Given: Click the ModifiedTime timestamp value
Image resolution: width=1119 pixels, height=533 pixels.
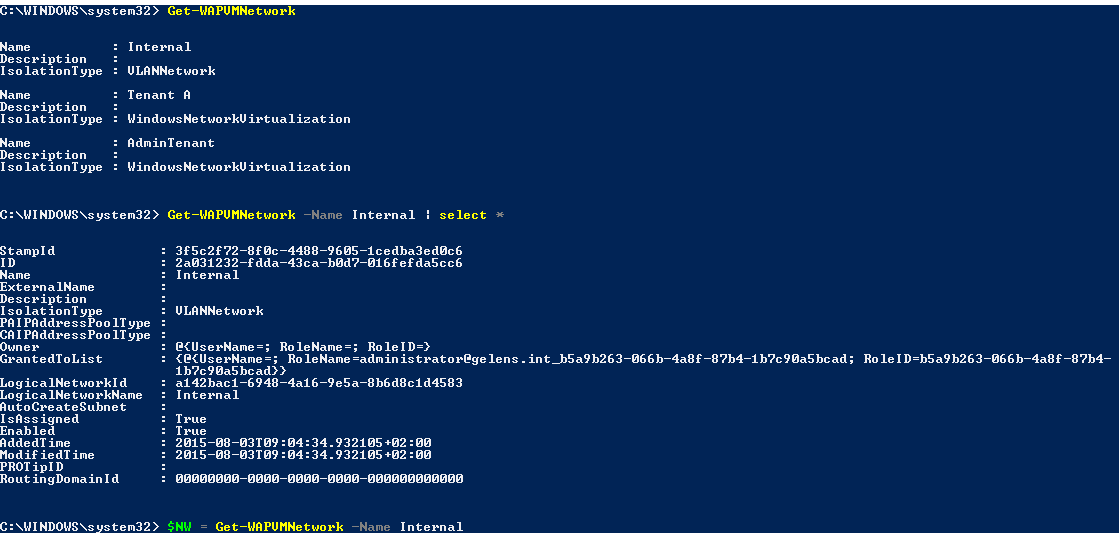Looking at the screenshot, I should [303, 455].
